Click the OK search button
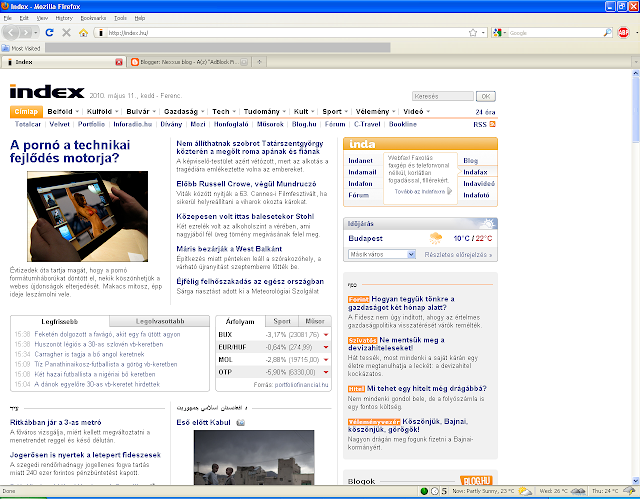 point(486,96)
